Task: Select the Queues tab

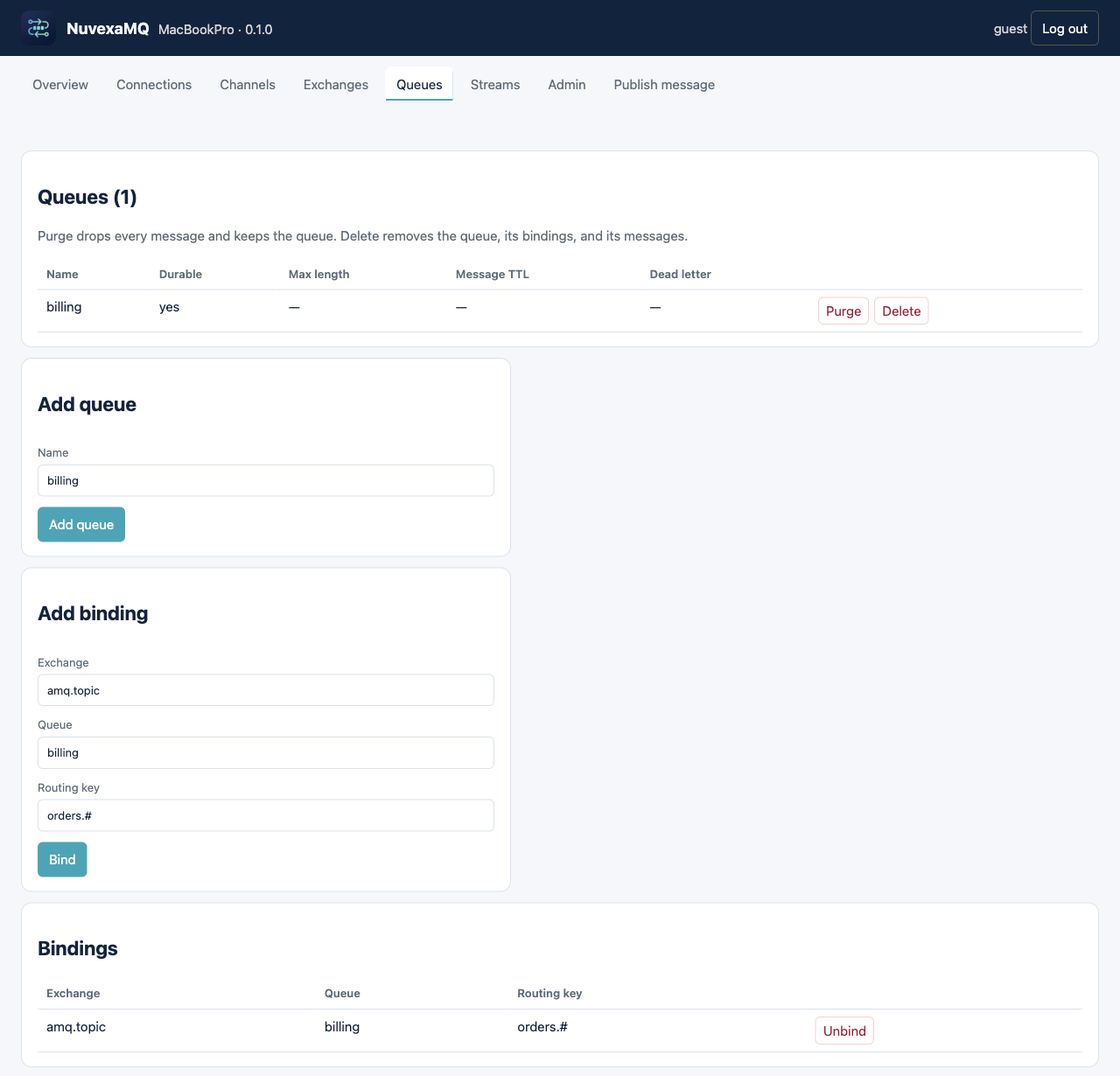Action: click(x=419, y=85)
